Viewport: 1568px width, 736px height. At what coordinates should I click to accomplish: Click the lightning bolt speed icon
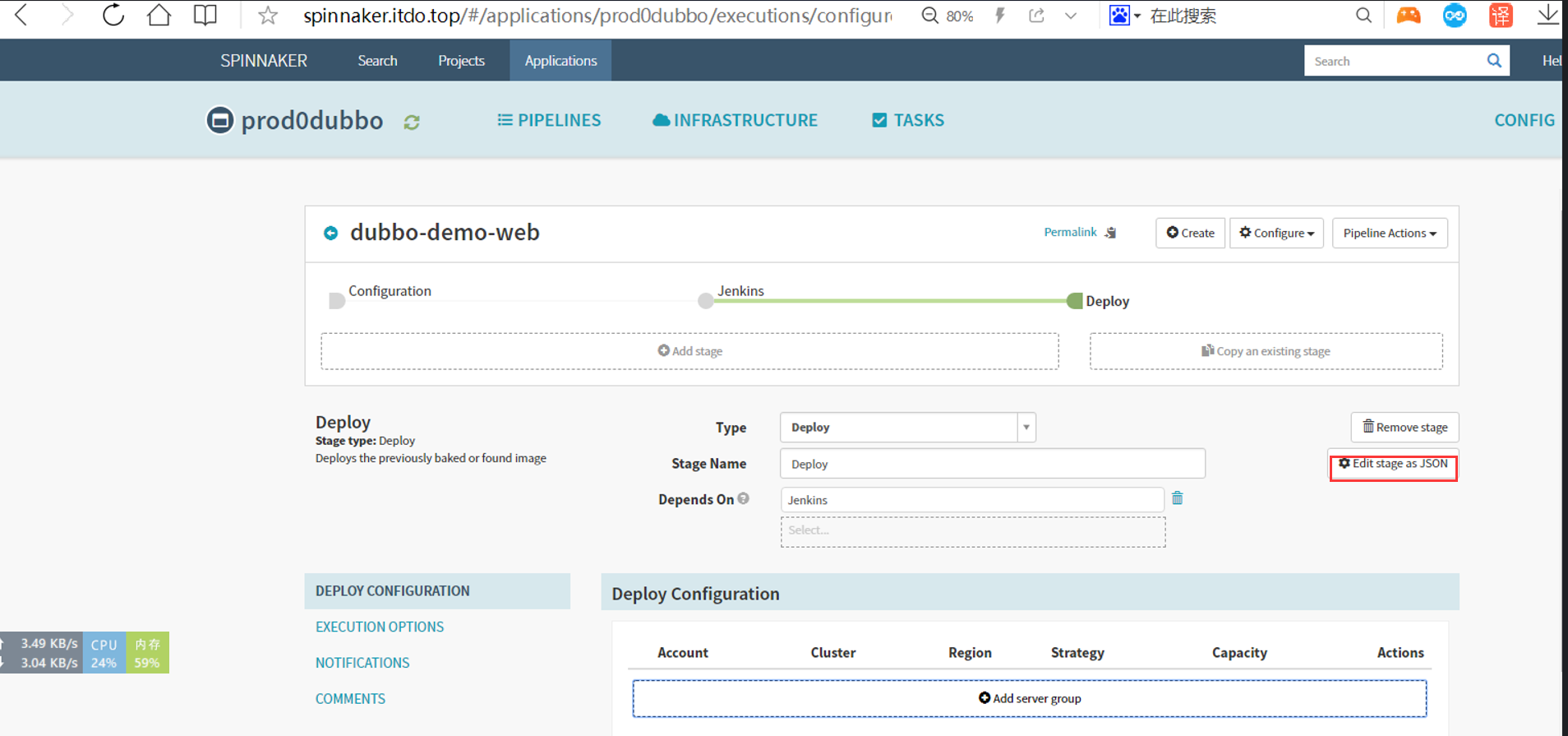point(1000,16)
